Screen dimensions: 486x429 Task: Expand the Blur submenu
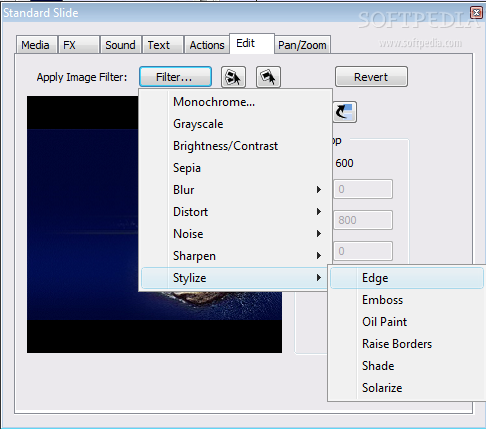point(235,190)
